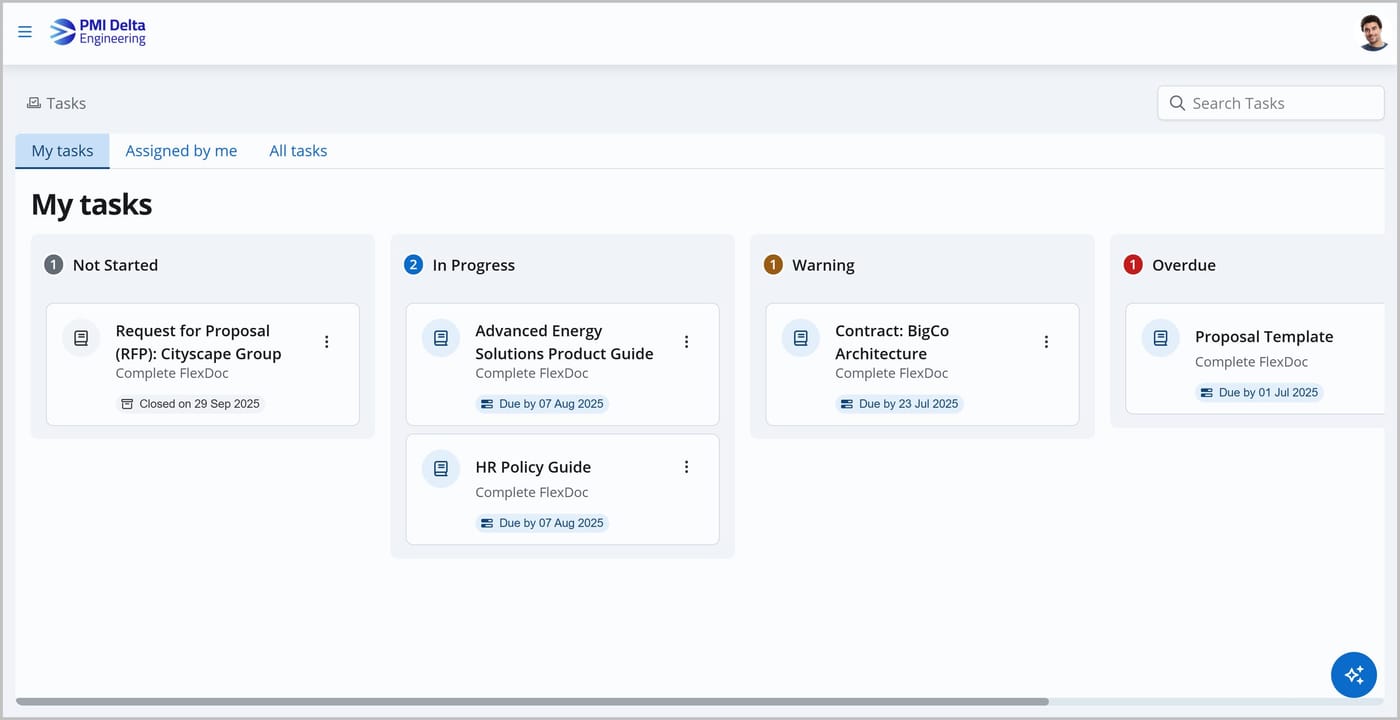Open Advanced Energy Solutions Product Guide task
Screen dimensions: 1400x720
564,342
